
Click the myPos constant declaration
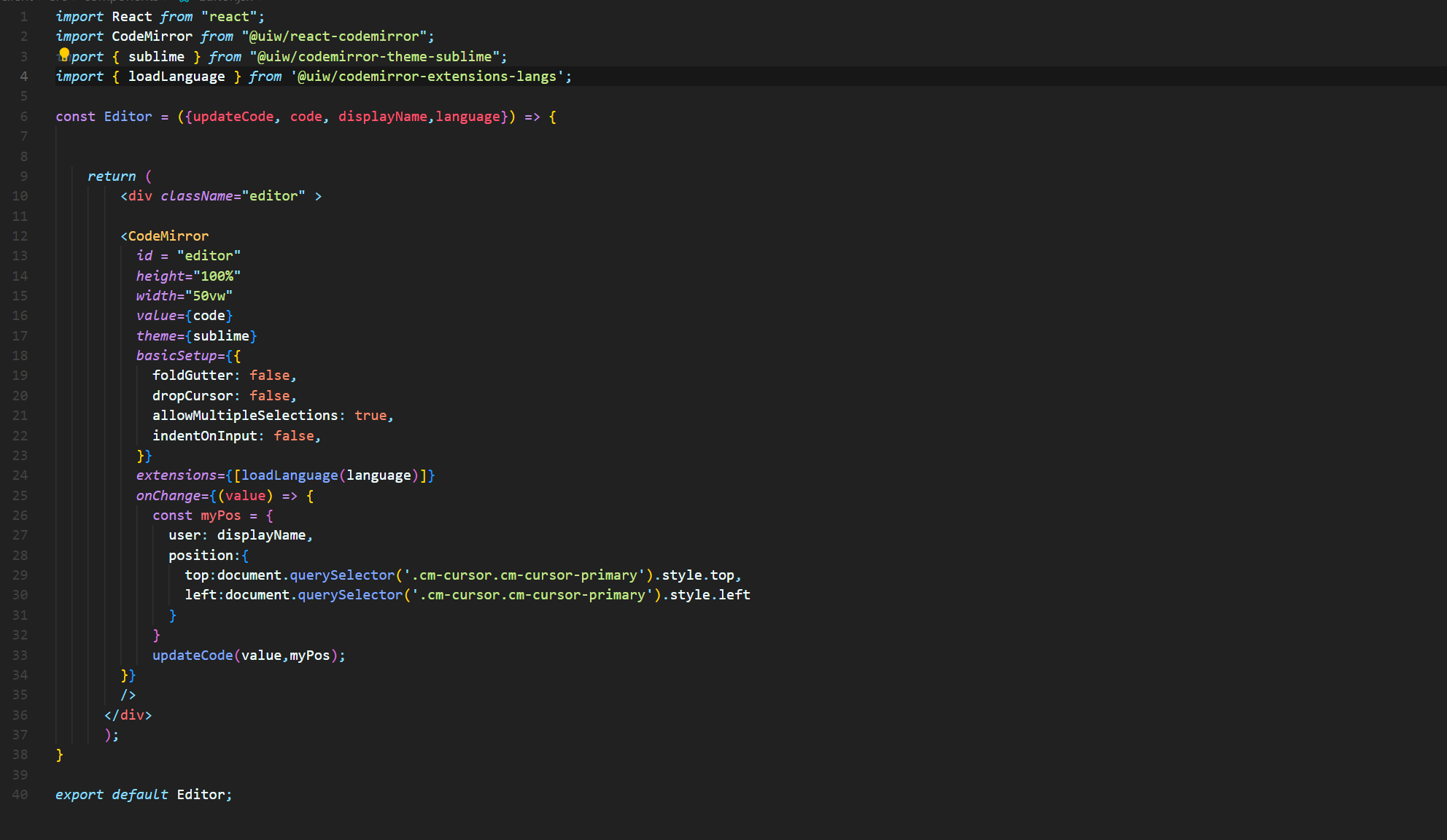click(x=220, y=516)
